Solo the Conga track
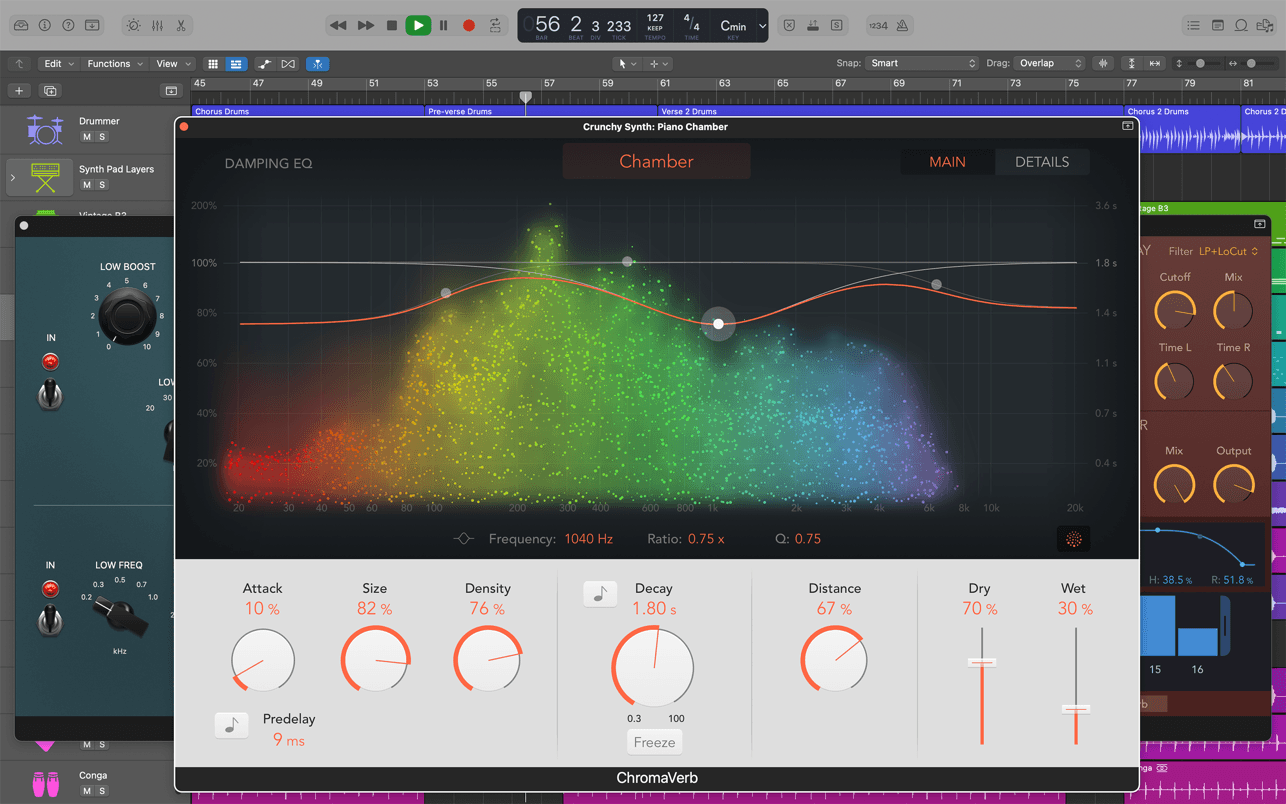 click(102, 791)
